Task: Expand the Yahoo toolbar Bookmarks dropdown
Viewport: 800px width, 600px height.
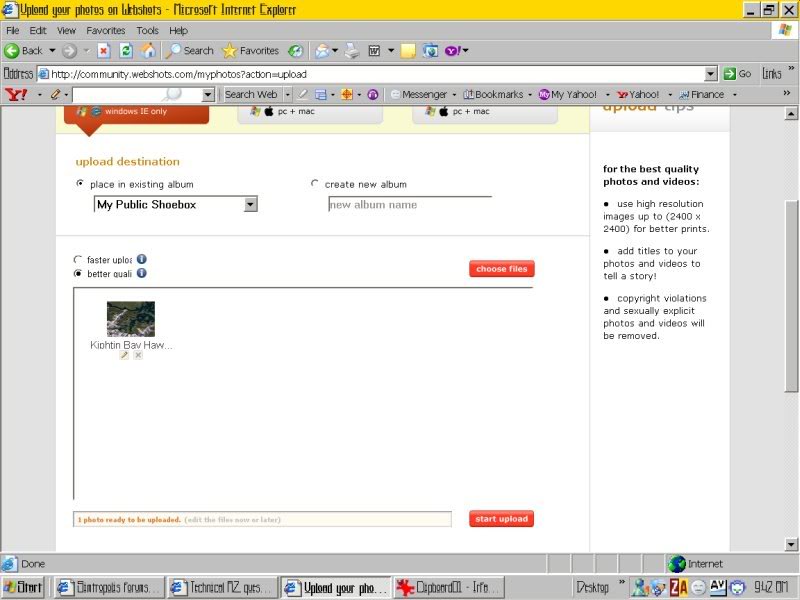Action: (x=529, y=95)
